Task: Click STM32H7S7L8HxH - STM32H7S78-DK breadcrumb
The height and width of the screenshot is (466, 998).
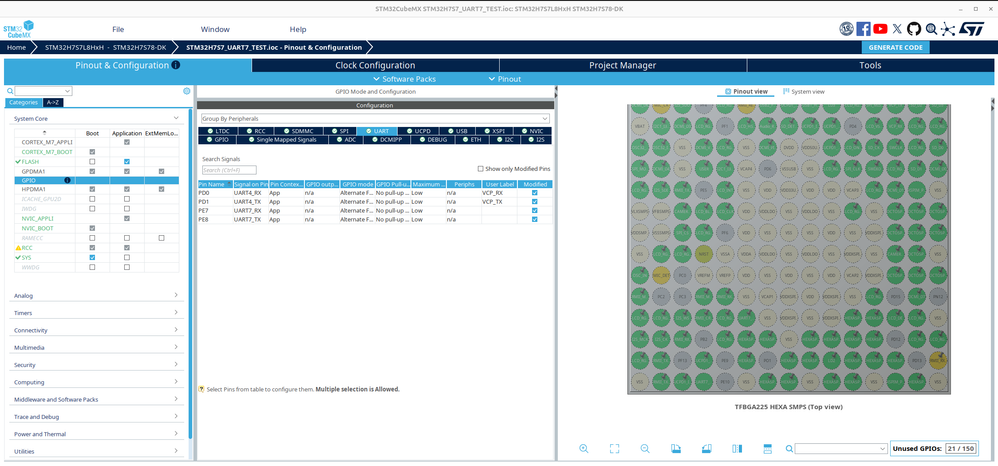Action: [105, 47]
